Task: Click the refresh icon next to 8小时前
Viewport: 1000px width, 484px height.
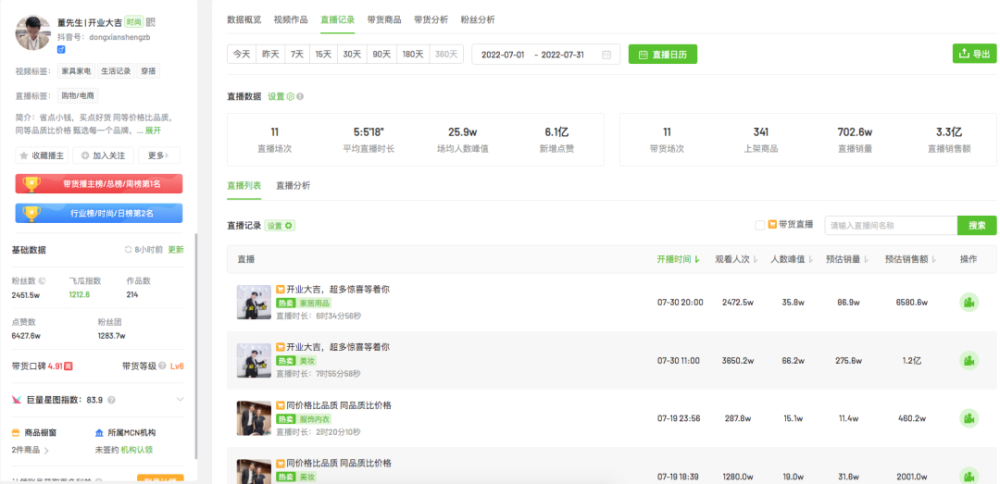Action: pyautogui.click(x=128, y=250)
